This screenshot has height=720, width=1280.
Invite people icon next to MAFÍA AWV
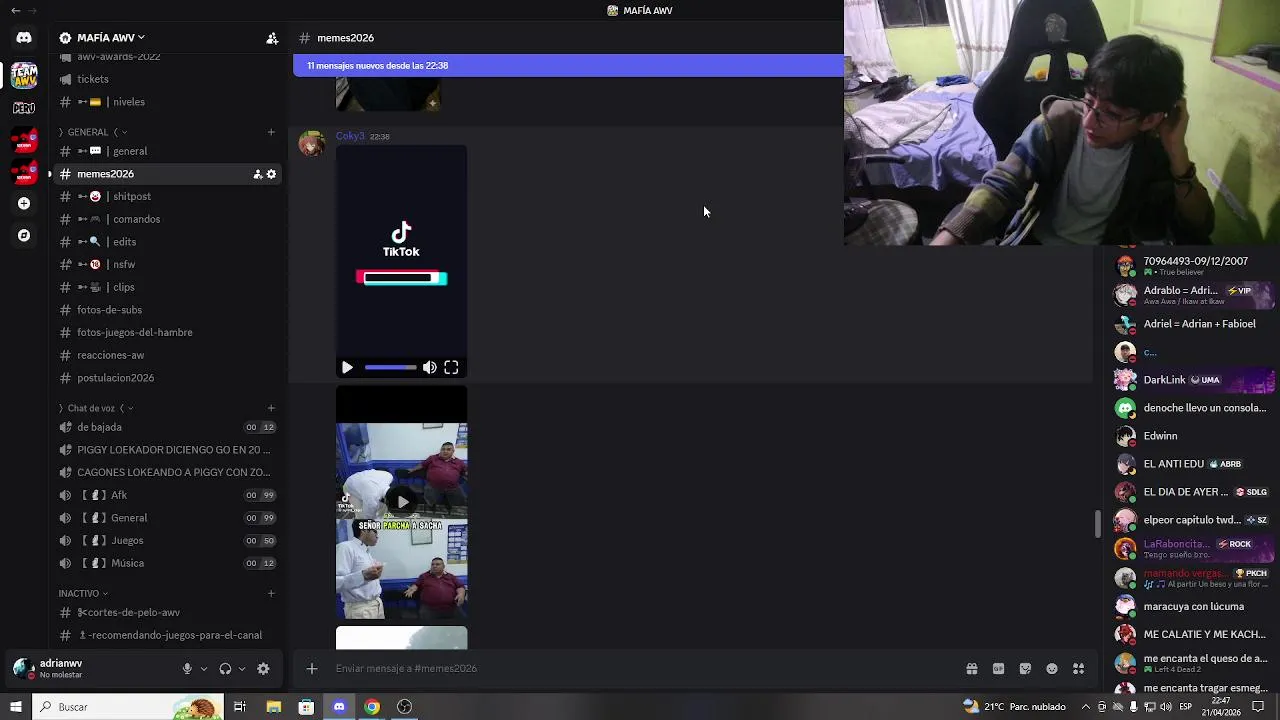pos(272,38)
